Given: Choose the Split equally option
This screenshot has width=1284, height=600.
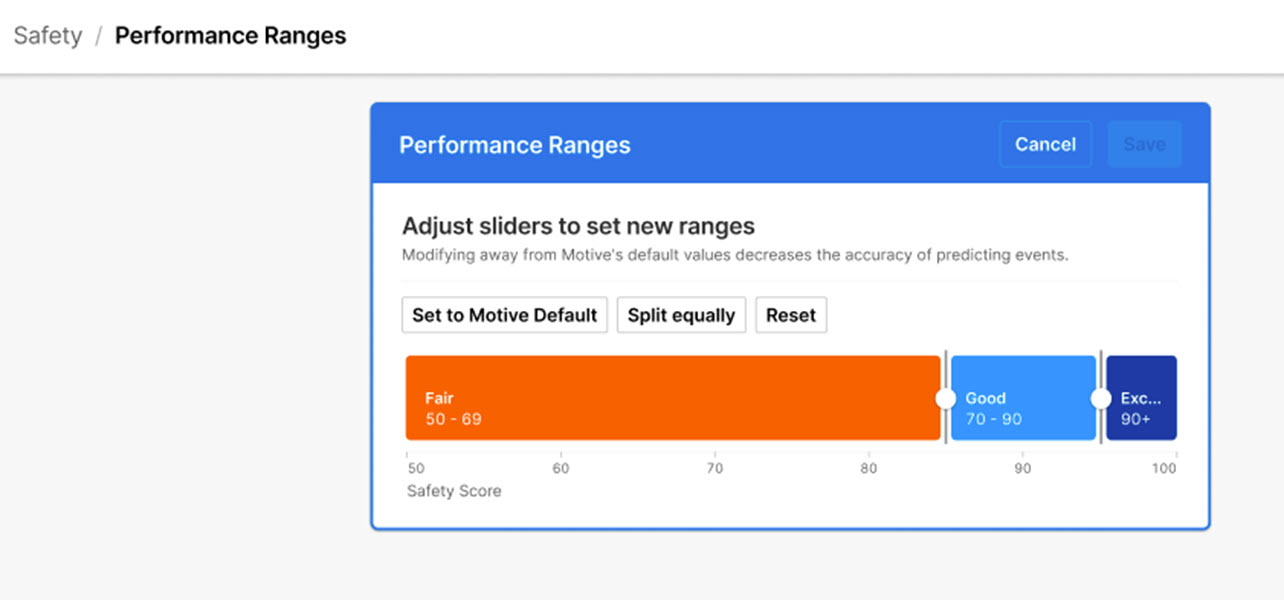Looking at the screenshot, I should pos(681,315).
